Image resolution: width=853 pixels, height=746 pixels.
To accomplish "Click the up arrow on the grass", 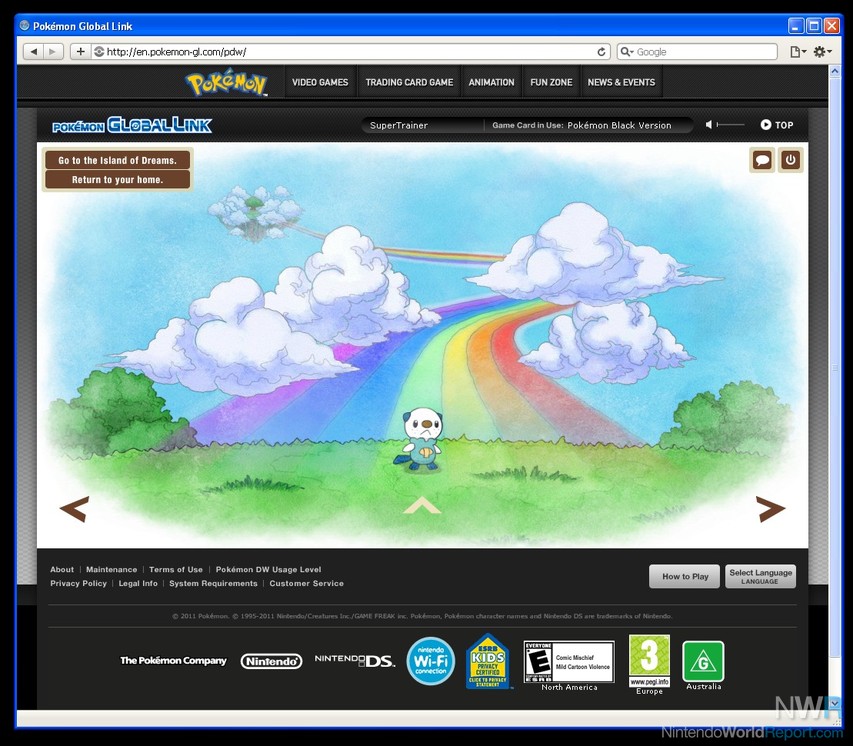I will tap(422, 505).
